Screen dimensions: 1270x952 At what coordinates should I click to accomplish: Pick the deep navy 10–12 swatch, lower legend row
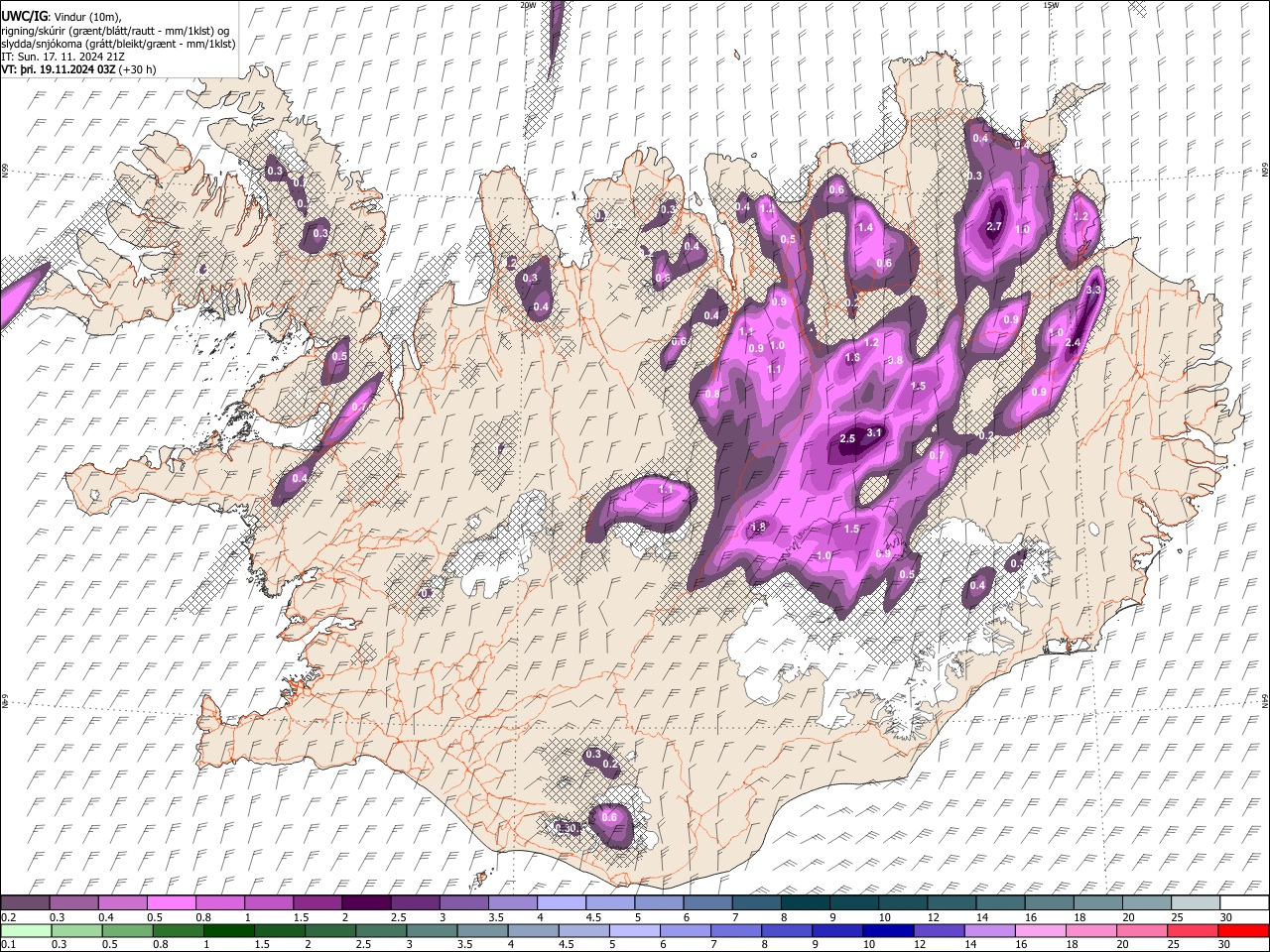[887, 930]
